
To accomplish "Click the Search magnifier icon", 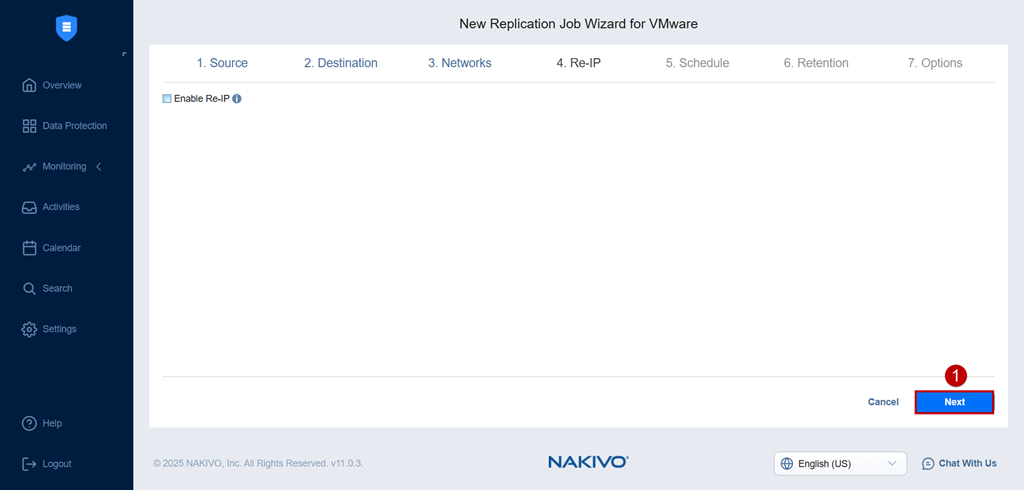I will point(29,289).
